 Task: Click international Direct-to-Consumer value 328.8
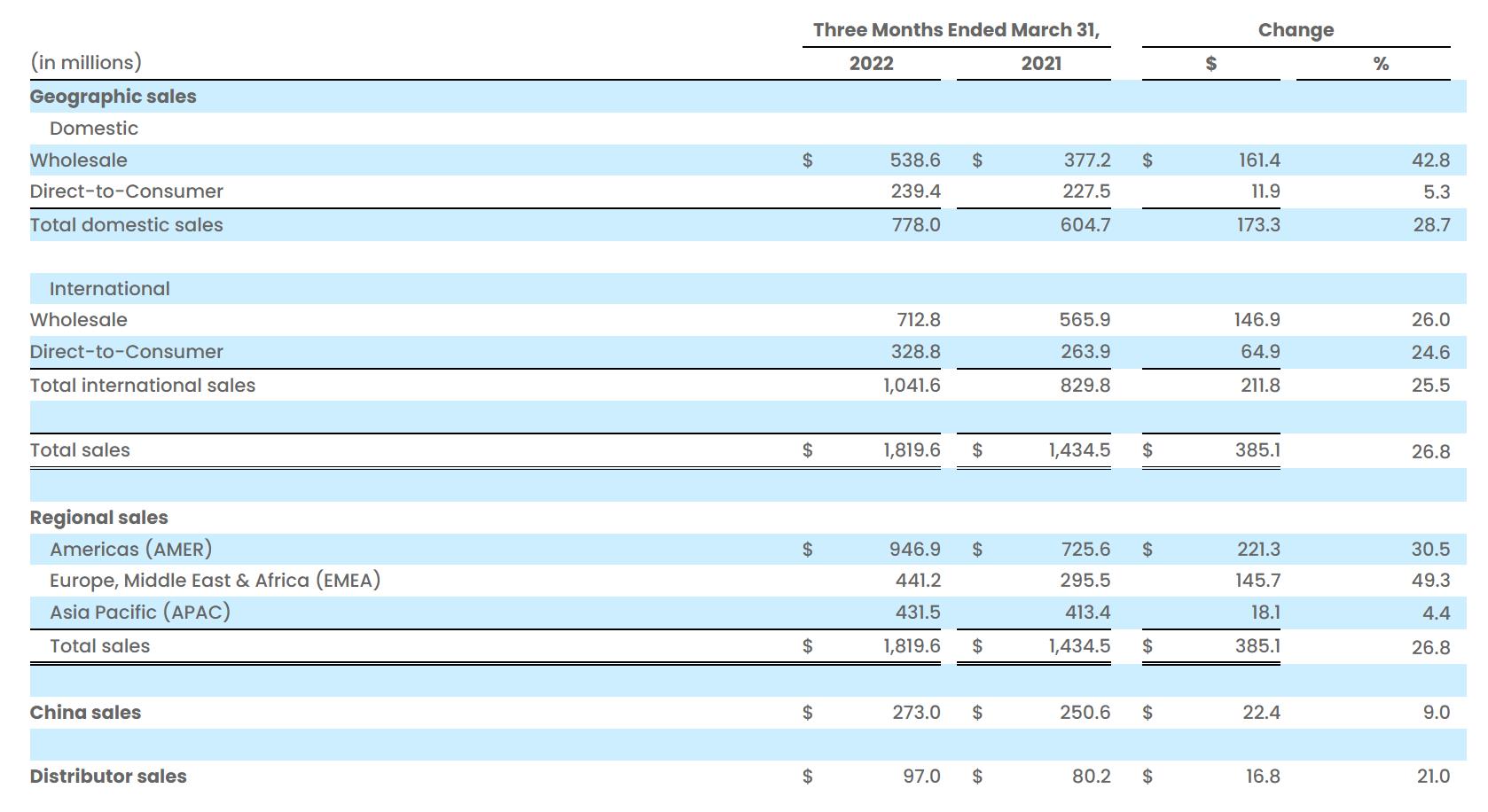[x=915, y=352]
